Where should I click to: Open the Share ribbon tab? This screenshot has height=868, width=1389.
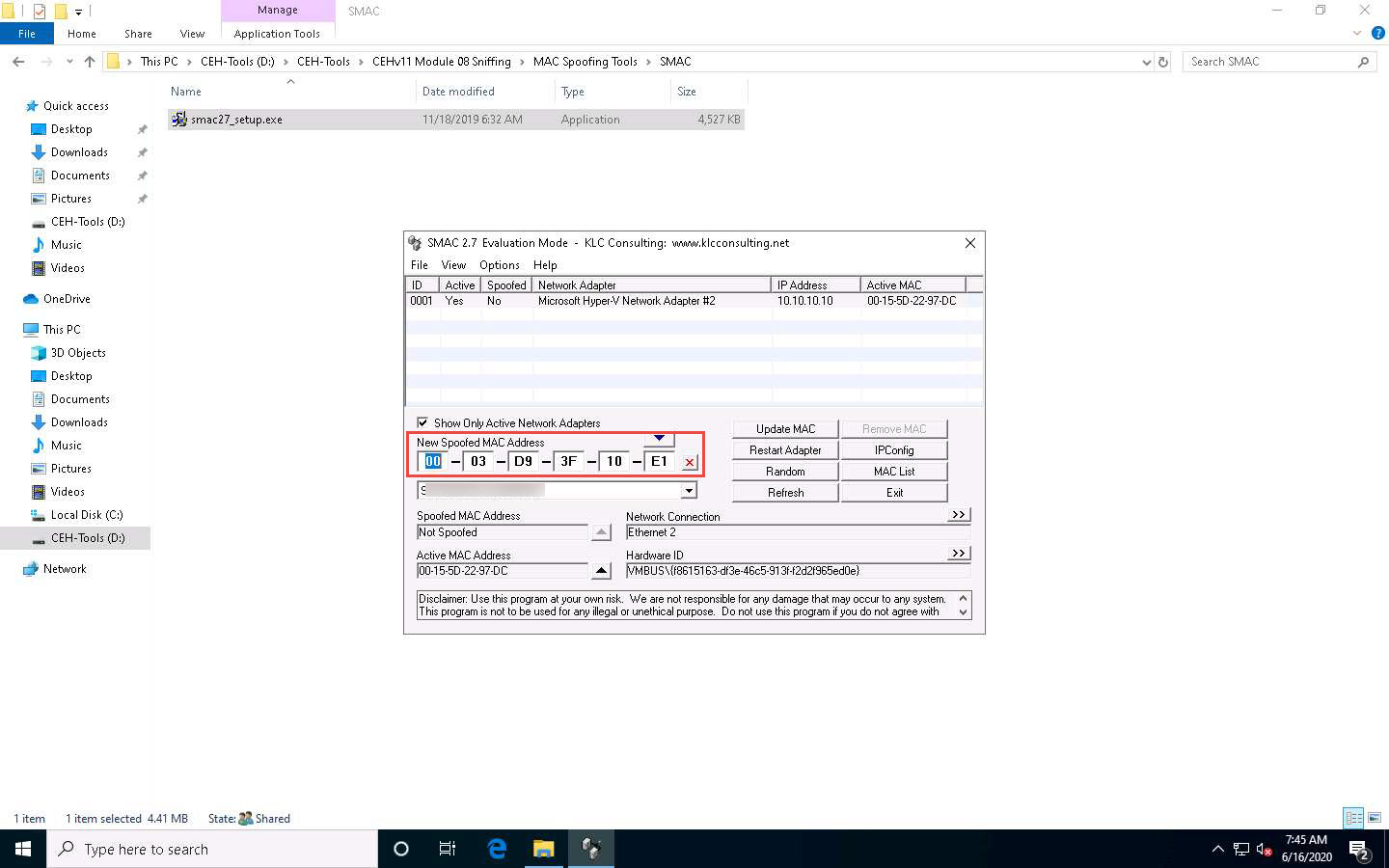click(138, 34)
